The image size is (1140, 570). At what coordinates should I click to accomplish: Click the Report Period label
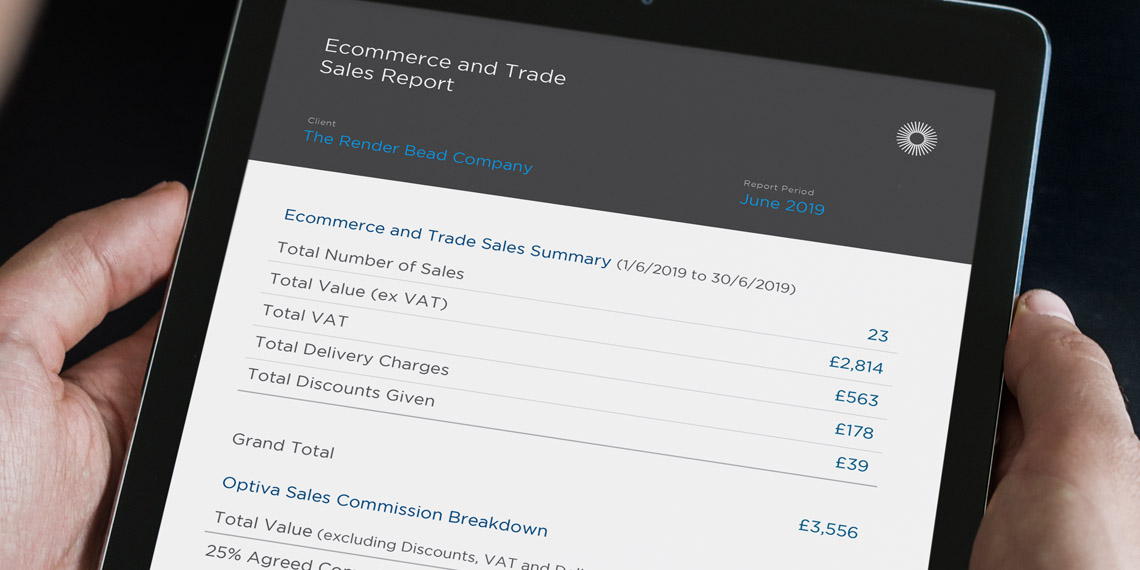778,187
